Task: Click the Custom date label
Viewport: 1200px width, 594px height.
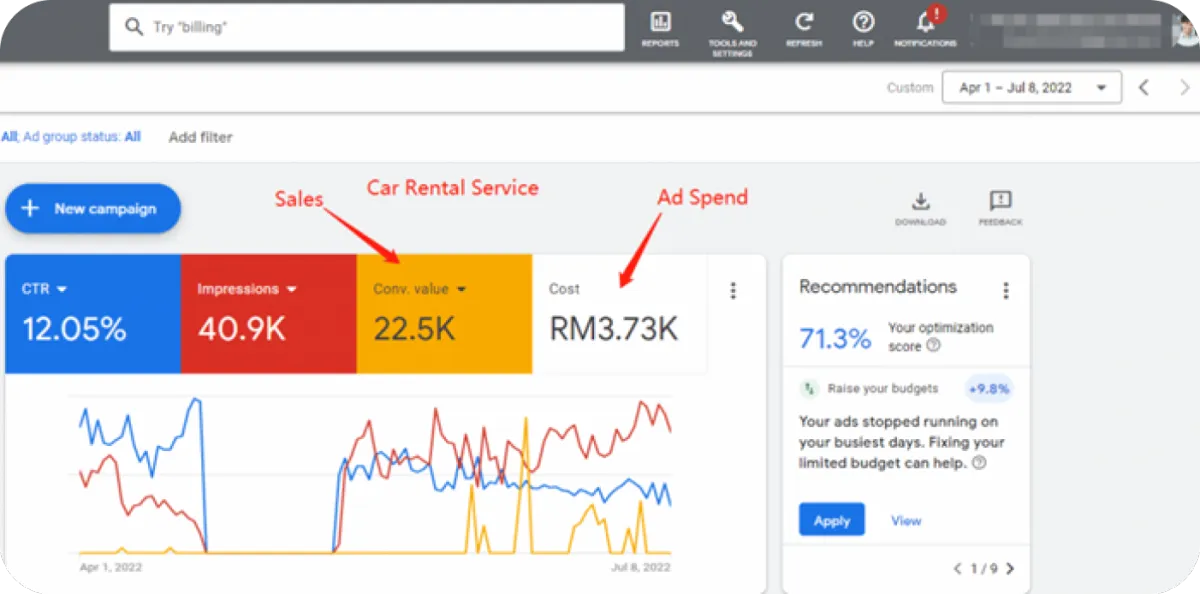Action: [x=910, y=88]
